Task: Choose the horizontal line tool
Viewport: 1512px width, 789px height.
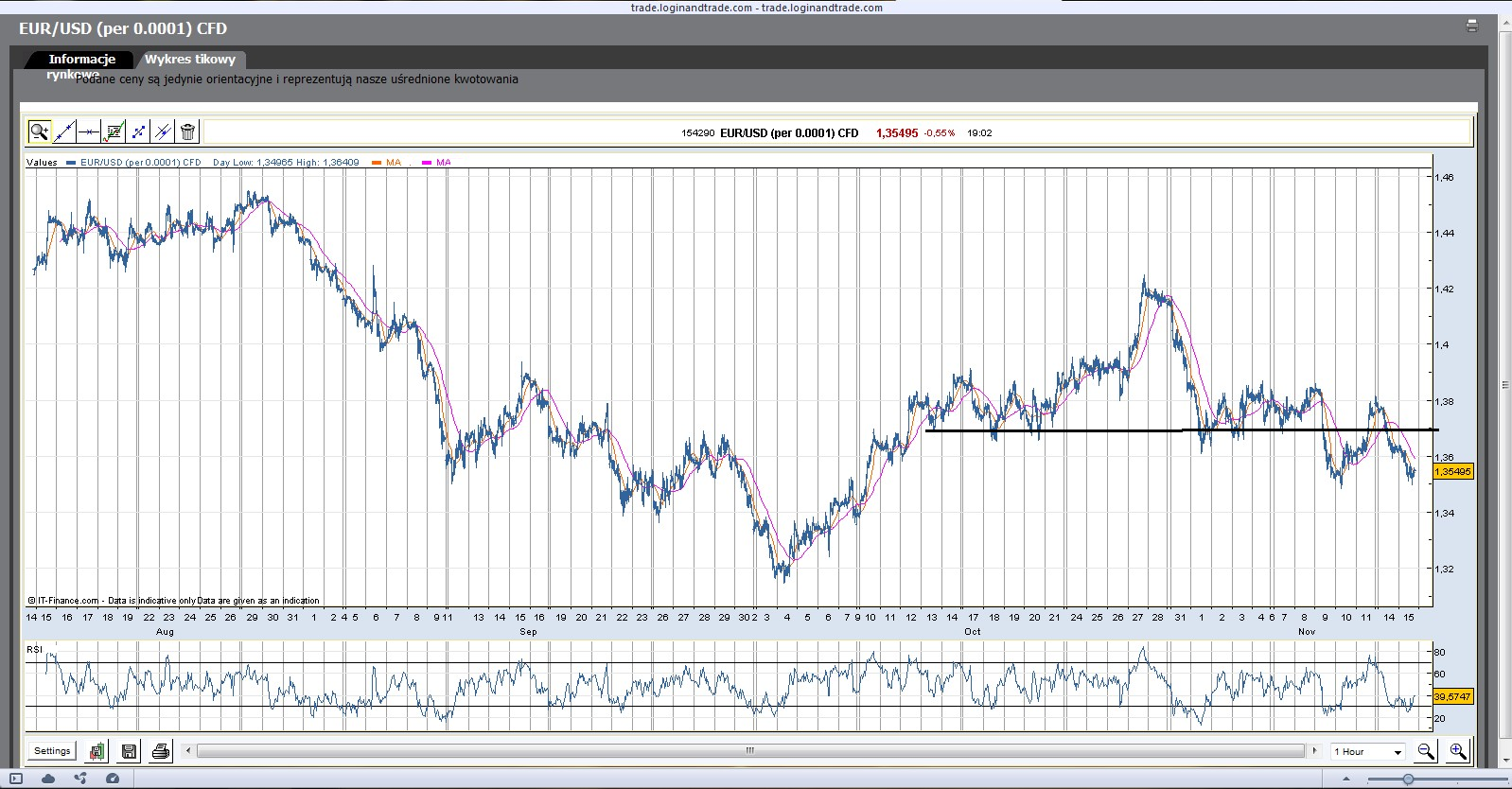Action: (89, 131)
